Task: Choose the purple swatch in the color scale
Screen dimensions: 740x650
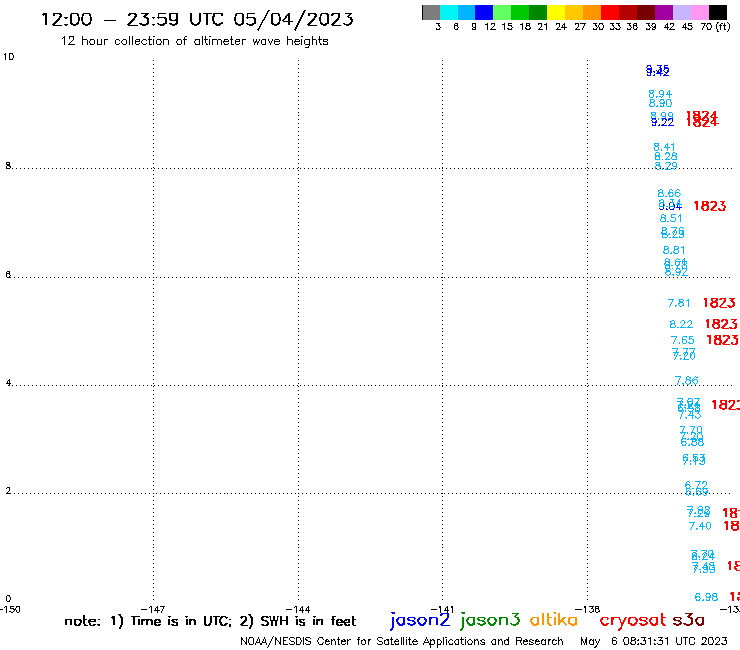Action: point(664,12)
